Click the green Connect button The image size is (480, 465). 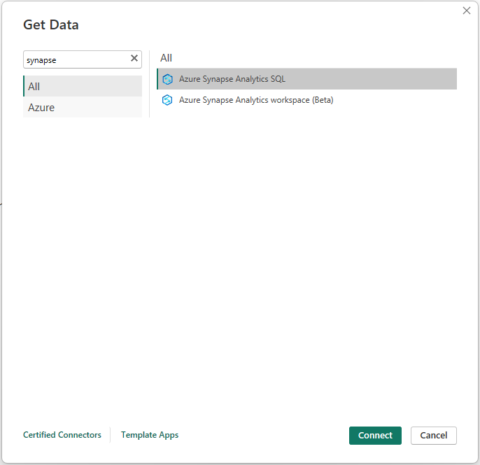pyautogui.click(x=375, y=435)
